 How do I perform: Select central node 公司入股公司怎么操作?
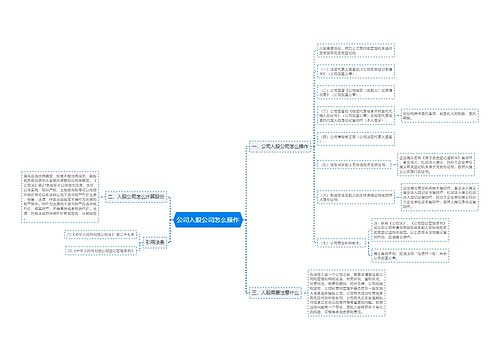[208, 220]
